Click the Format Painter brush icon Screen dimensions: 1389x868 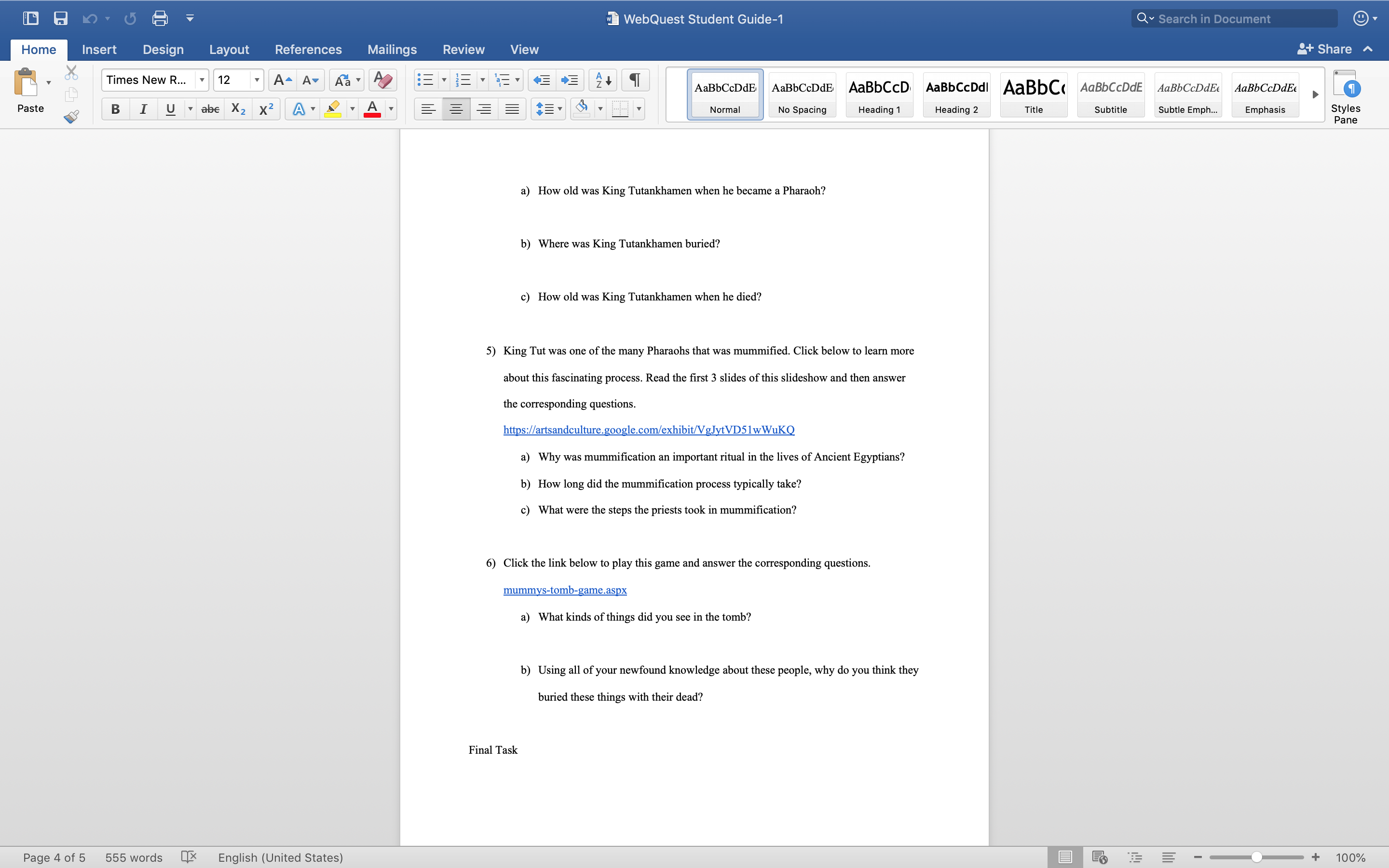point(71,117)
